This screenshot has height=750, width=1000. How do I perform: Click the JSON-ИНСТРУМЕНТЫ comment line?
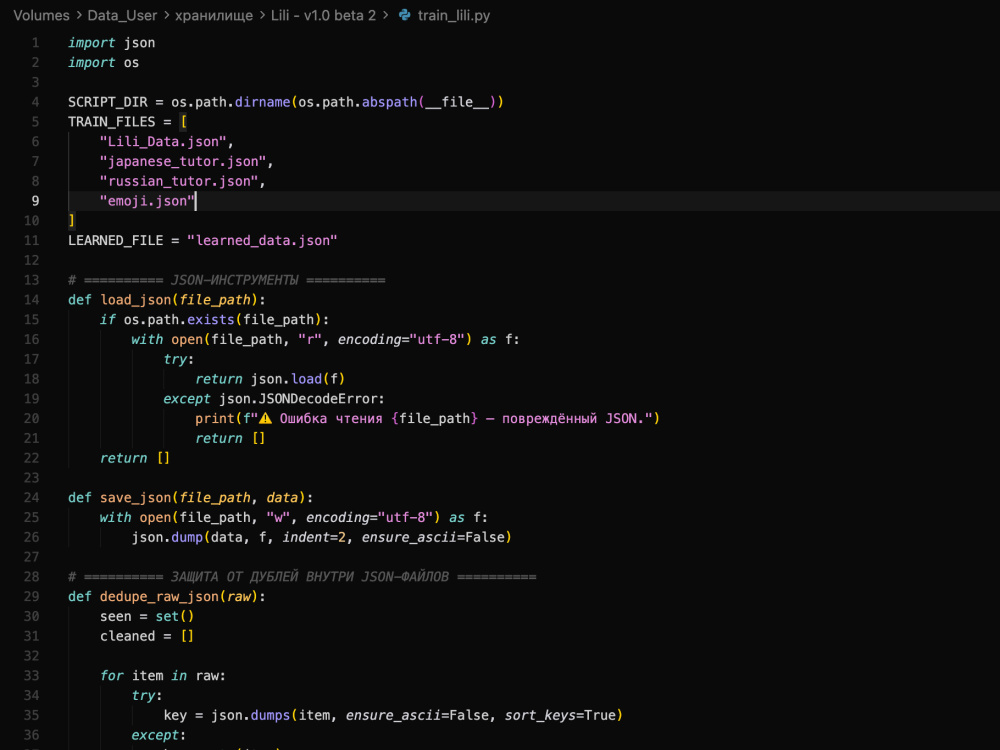(x=226, y=280)
